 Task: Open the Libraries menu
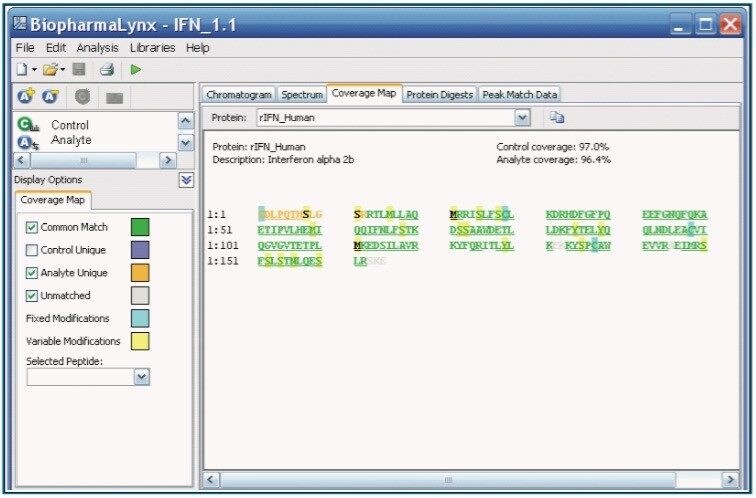[152, 48]
